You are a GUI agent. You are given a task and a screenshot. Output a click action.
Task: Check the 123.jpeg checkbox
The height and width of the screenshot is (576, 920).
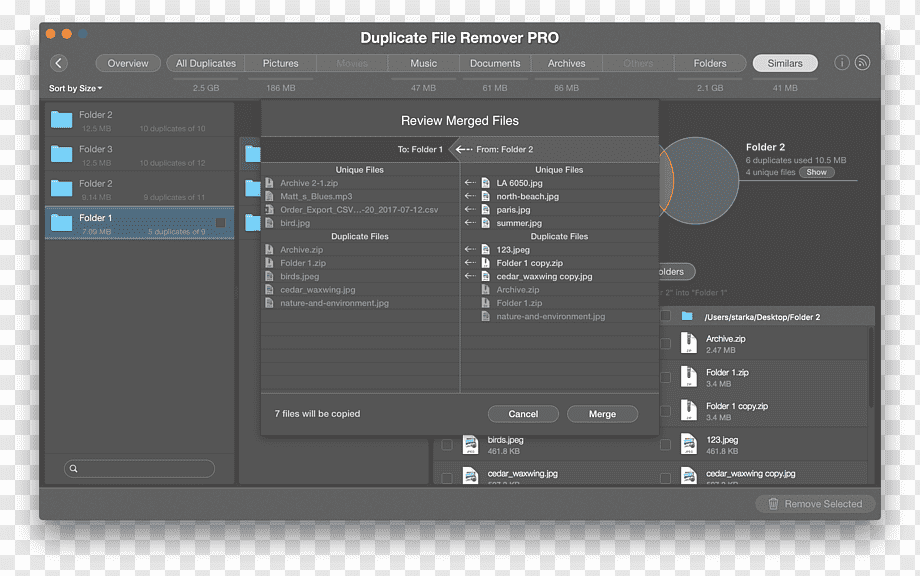click(x=665, y=445)
